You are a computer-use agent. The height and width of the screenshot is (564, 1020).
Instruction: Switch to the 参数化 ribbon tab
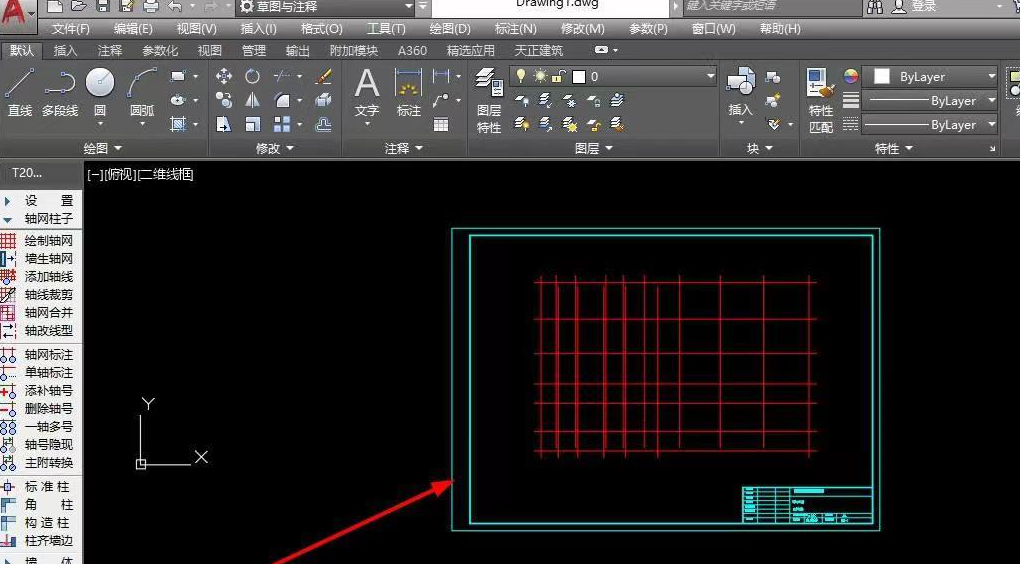pyautogui.click(x=160, y=50)
